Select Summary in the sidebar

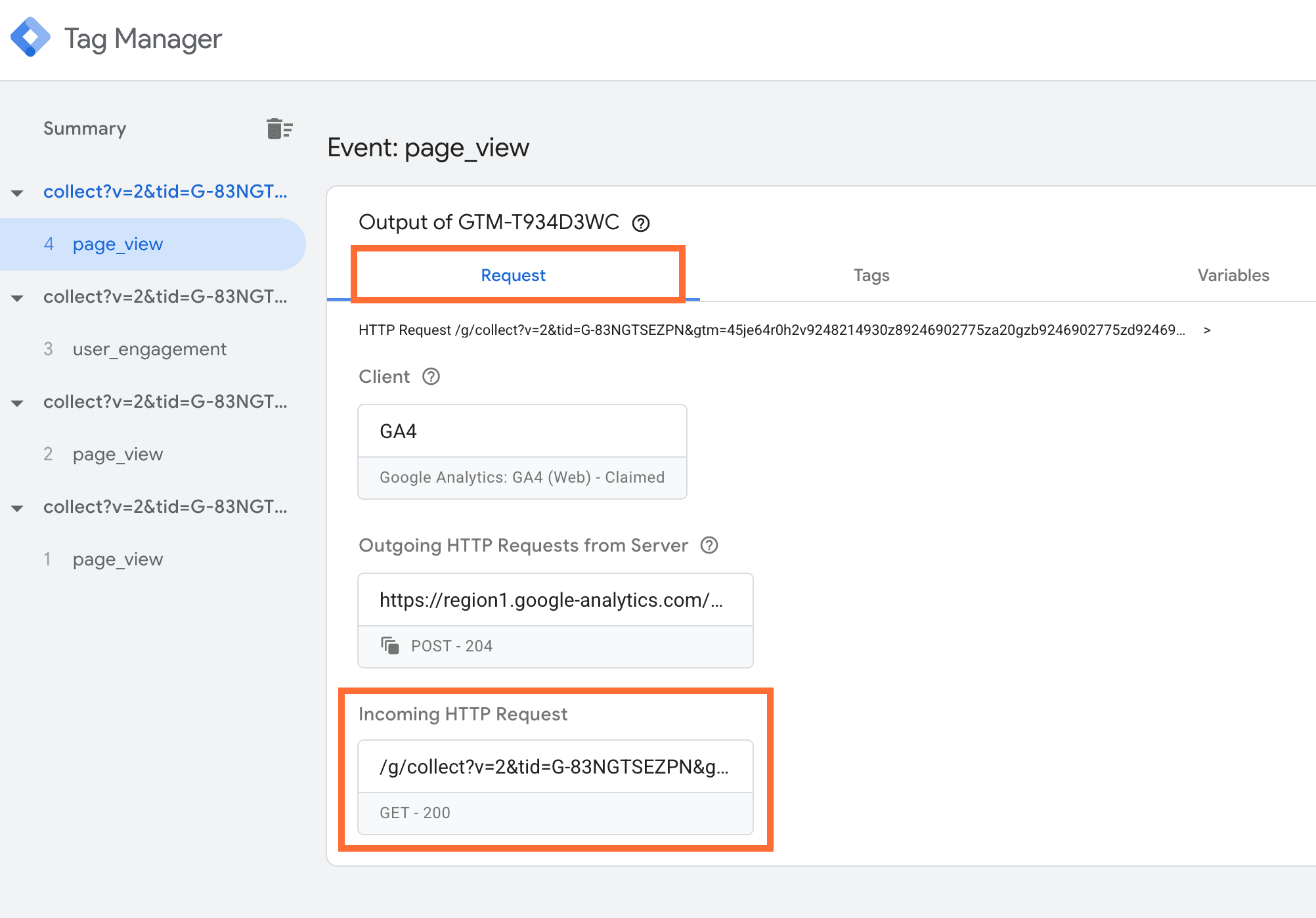click(85, 129)
